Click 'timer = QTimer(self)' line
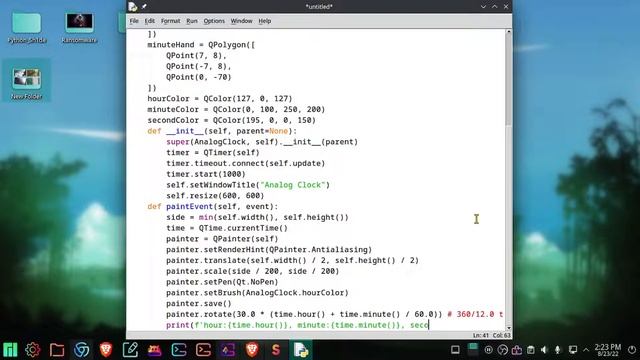Screen dimensions: 640x360 [x=213, y=153]
